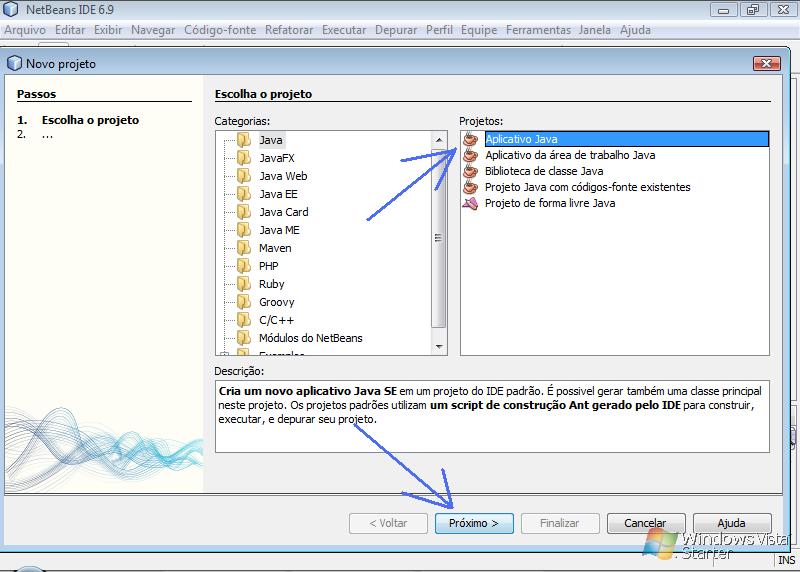Click the Aplicativo da área de trabalho Java icon
The width and height of the screenshot is (800, 572).
(x=470, y=155)
